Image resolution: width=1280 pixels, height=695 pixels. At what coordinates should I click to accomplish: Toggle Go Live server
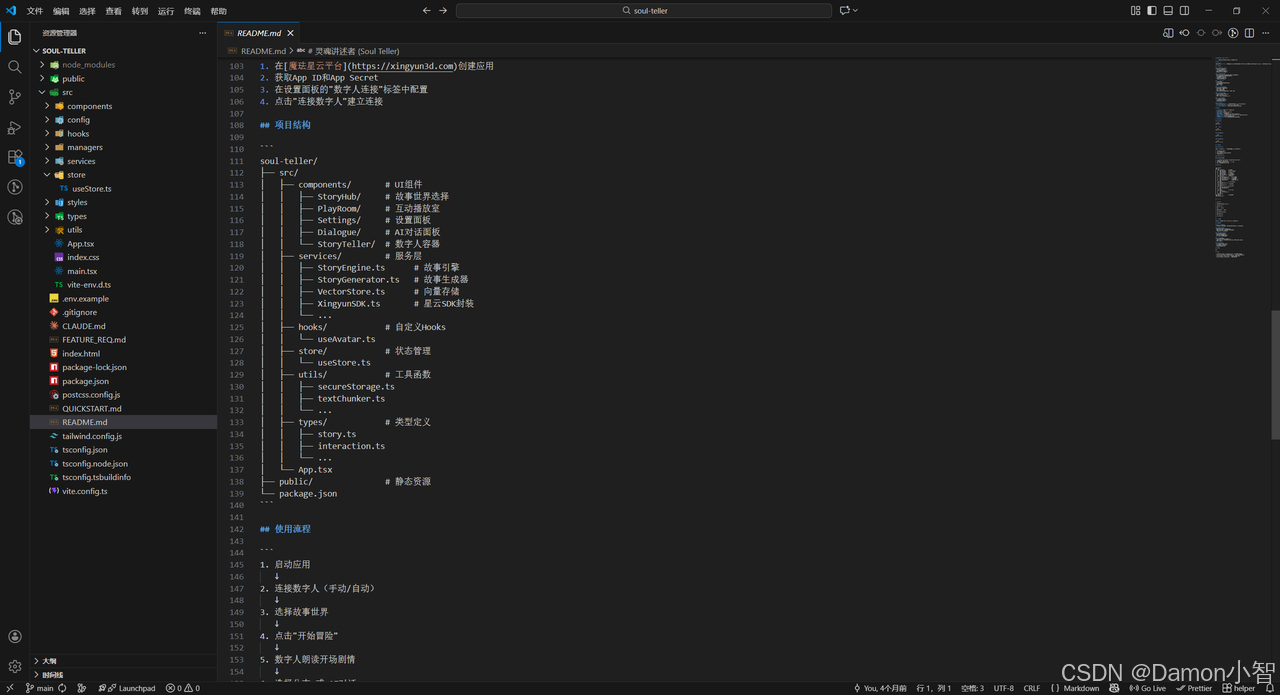(x=1147, y=688)
